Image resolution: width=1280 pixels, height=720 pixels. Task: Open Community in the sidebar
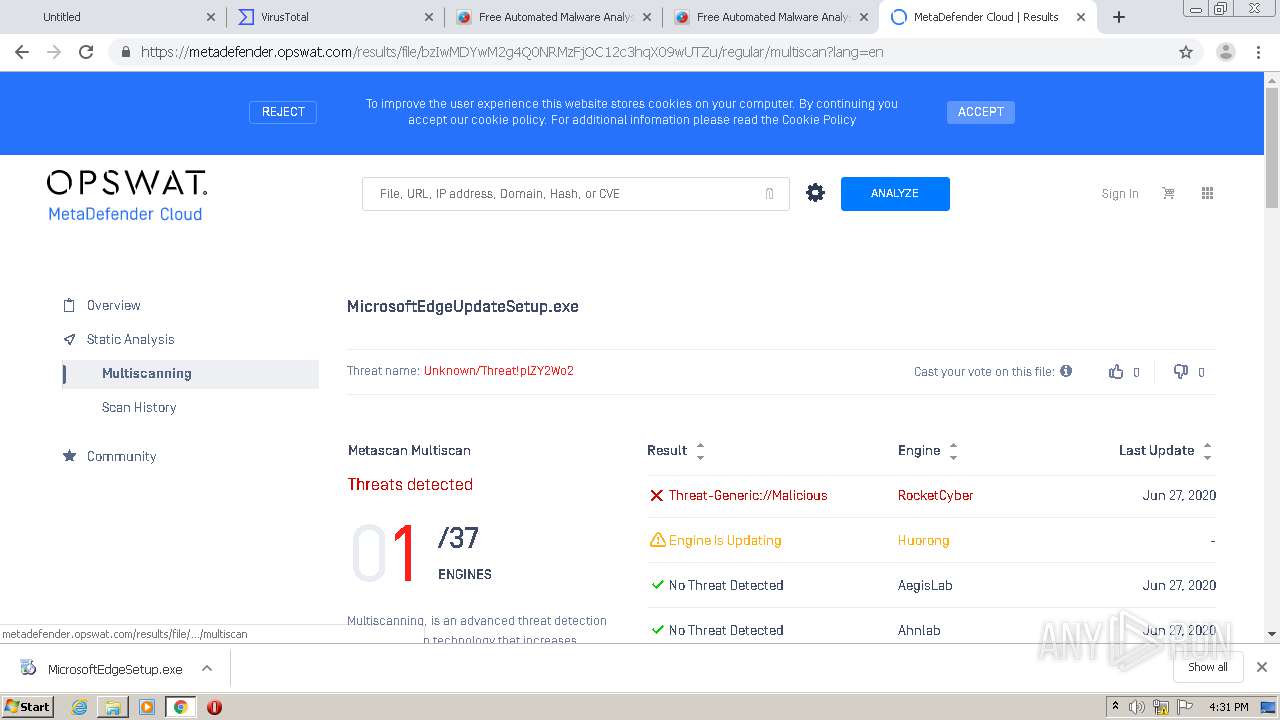pyautogui.click(x=121, y=456)
